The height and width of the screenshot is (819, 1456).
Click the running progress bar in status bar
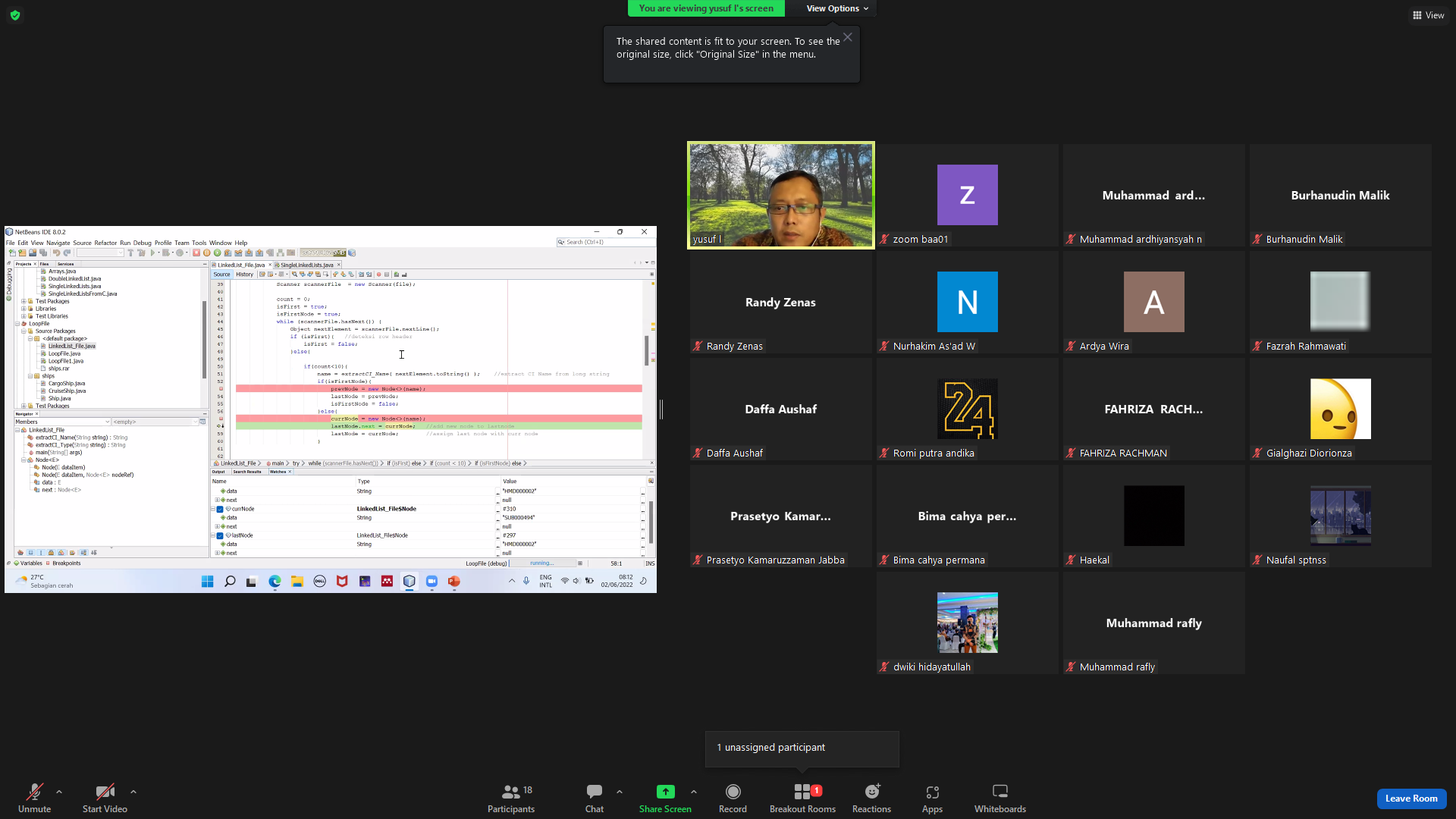(543, 563)
